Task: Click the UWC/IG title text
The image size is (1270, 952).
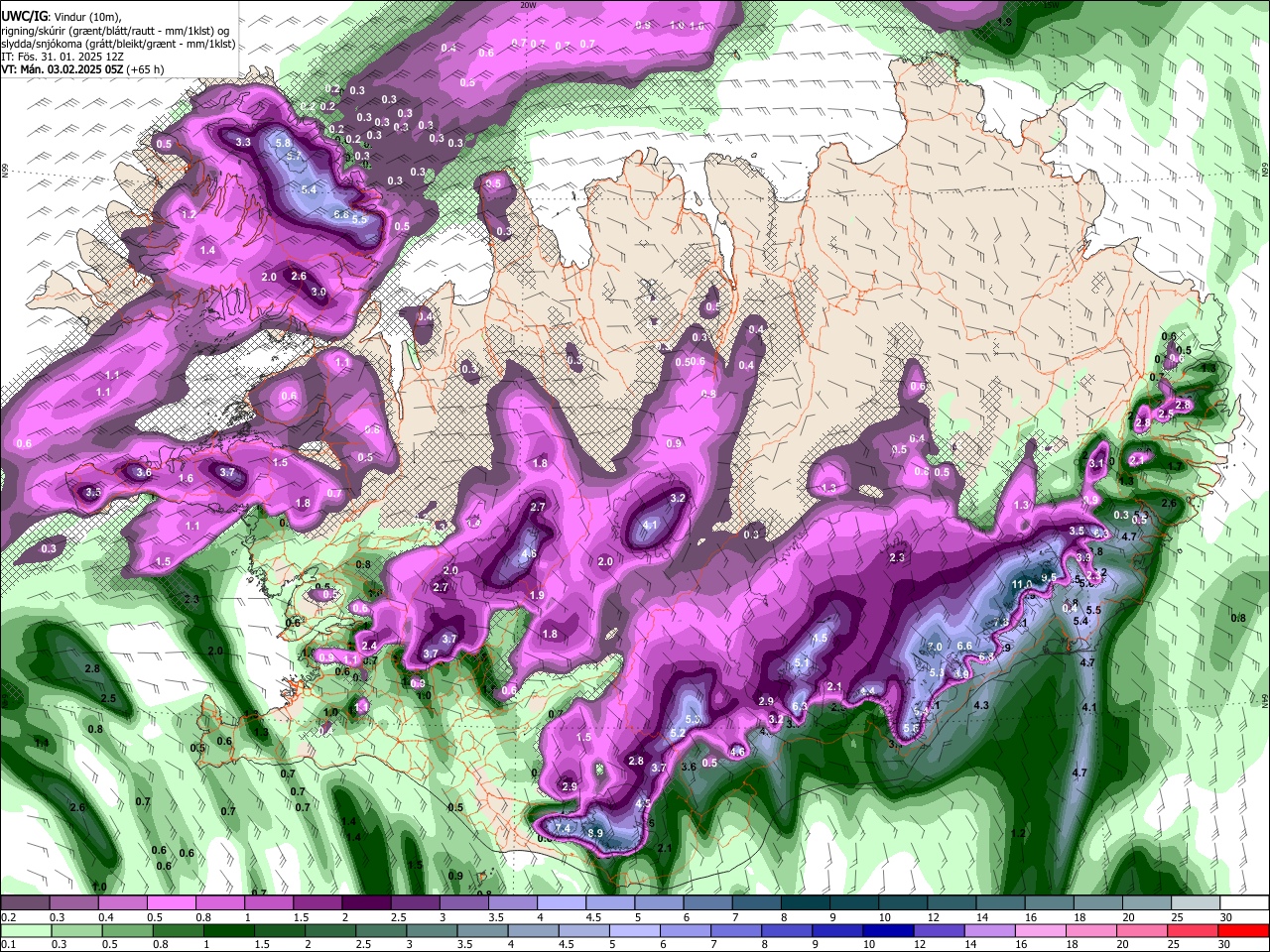Action: click(x=23, y=16)
